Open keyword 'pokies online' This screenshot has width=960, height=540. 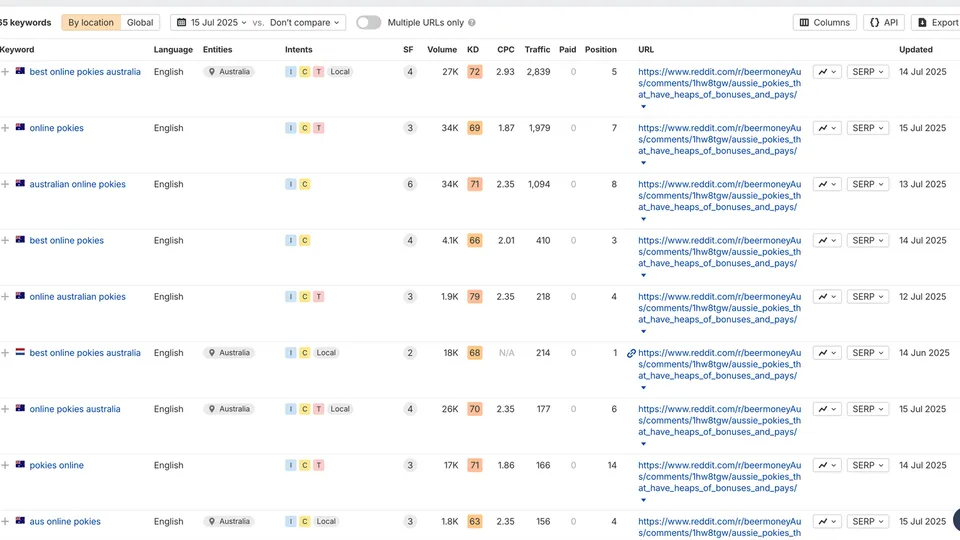coord(56,465)
